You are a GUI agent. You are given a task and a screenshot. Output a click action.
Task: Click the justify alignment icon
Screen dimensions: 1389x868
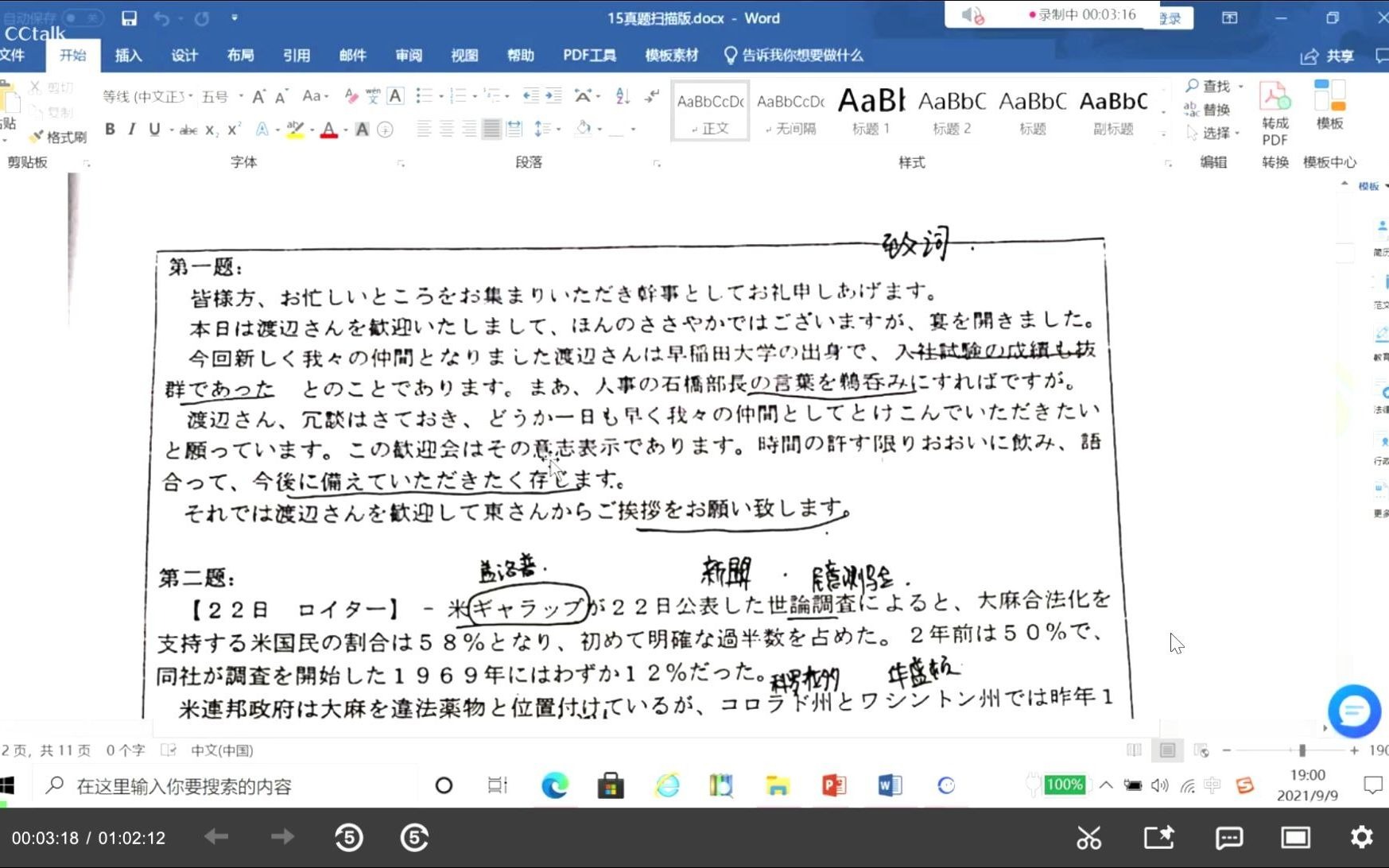tap(492, 129)
